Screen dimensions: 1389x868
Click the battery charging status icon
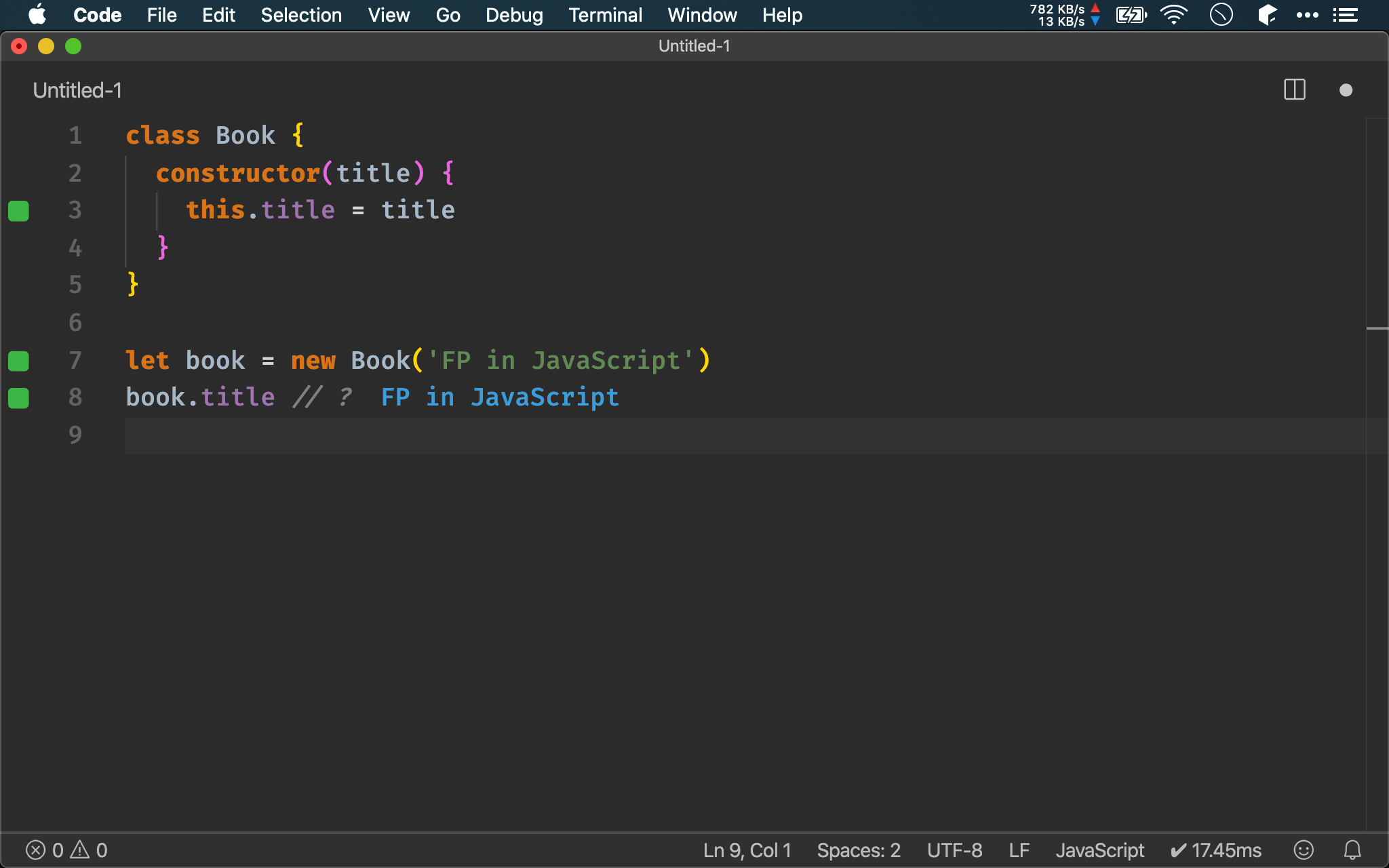[1131, 15]
